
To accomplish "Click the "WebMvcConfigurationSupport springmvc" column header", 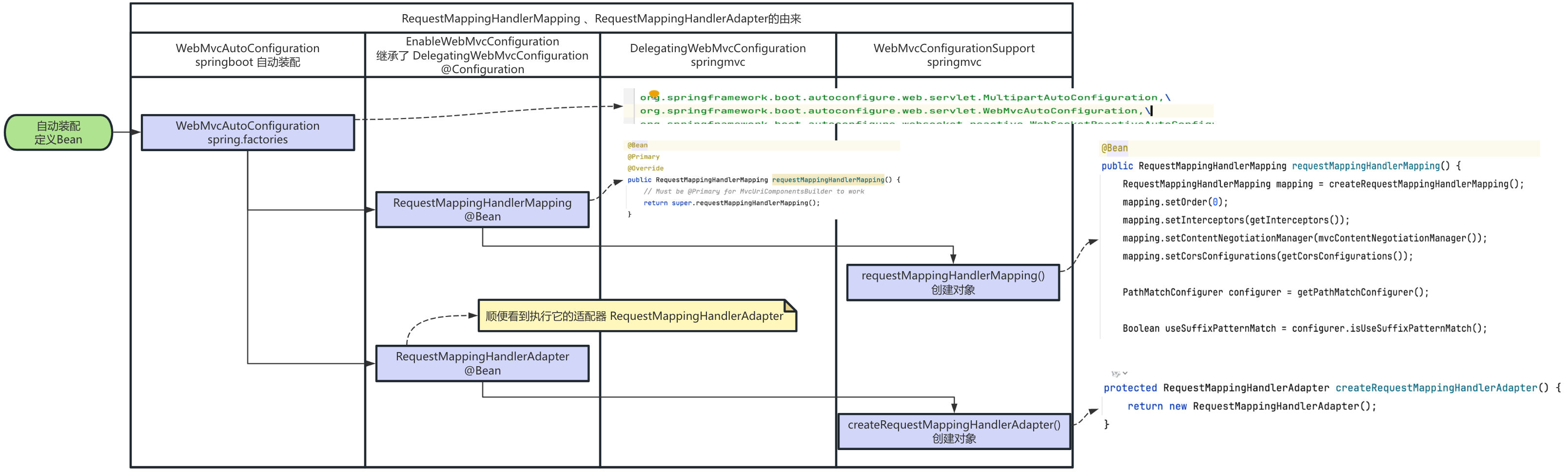I will click(954, 55).
